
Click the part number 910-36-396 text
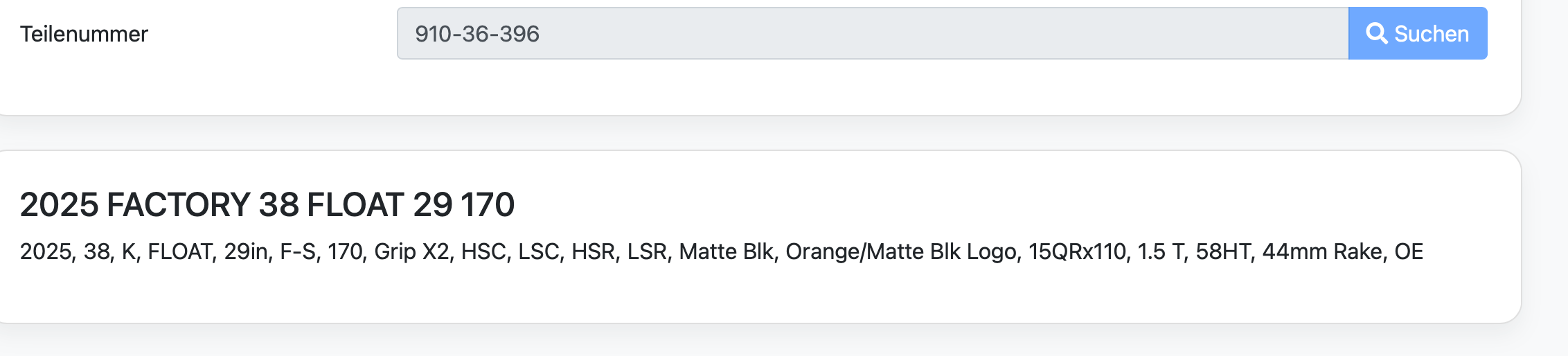point(477,34)
